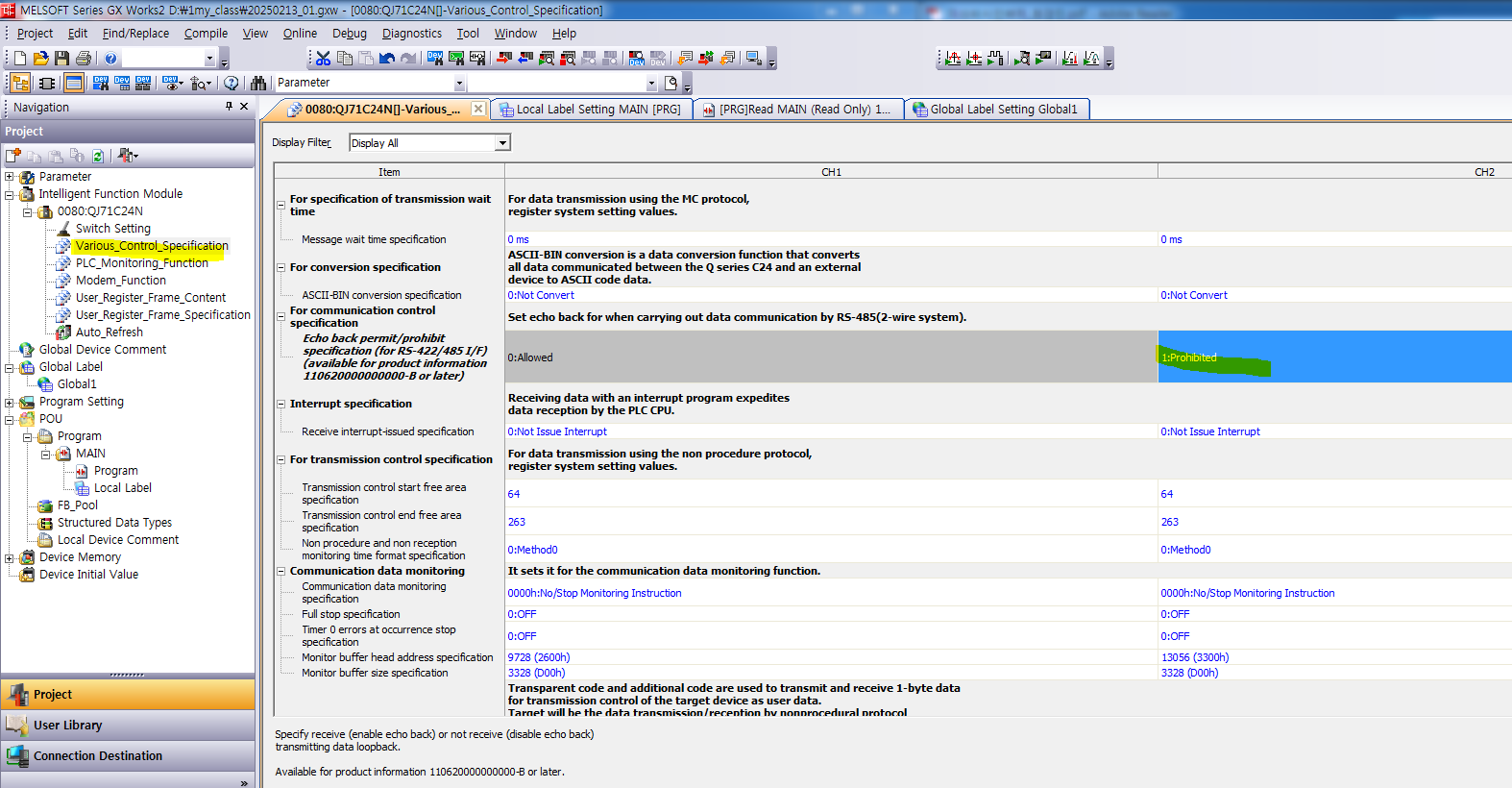1512x788 pixels.
Task: Click the Undo arrow icon
Action: (387, 59)
